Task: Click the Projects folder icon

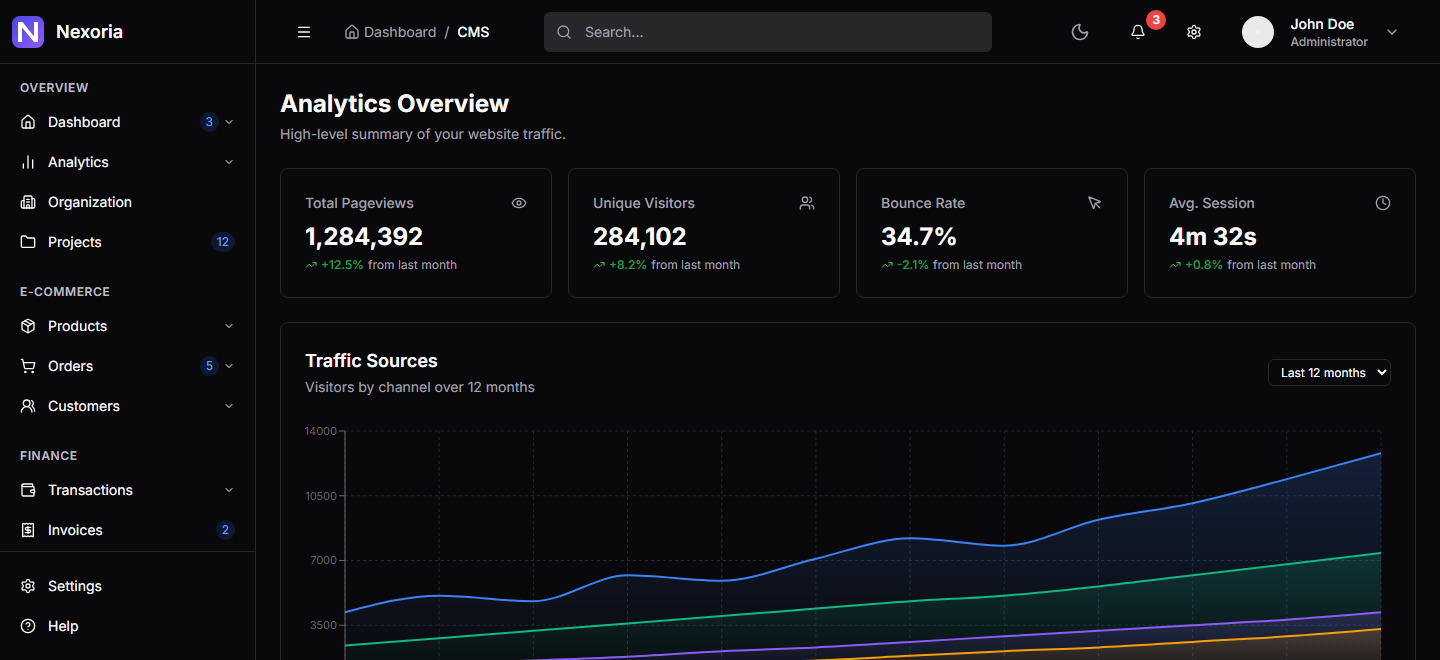Action: click(x=28, y=242)
